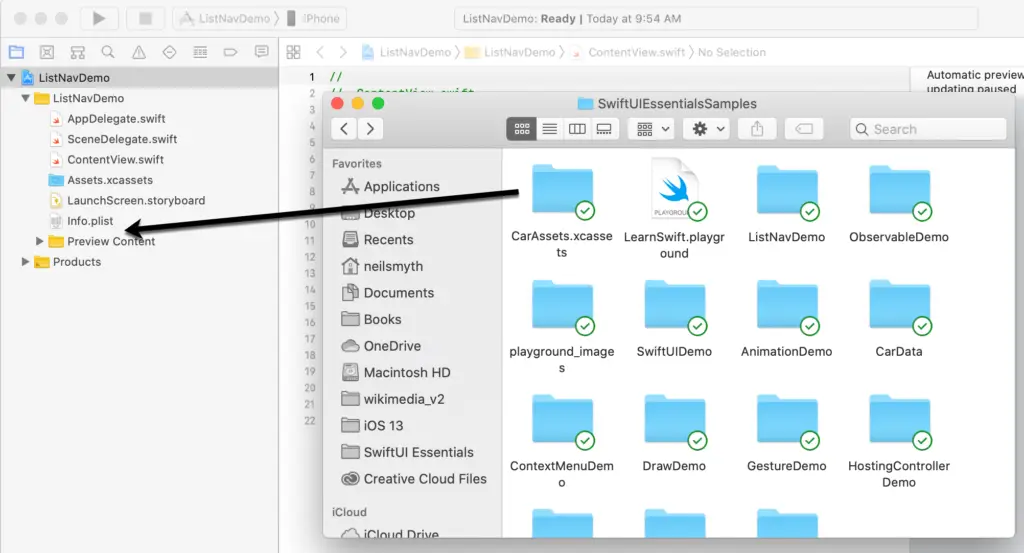Image resolution: width=1024 pixels, height=553 pixels.
Task: Go back in the Finder window
Action: pyautogui.click(x=344, y=129)
